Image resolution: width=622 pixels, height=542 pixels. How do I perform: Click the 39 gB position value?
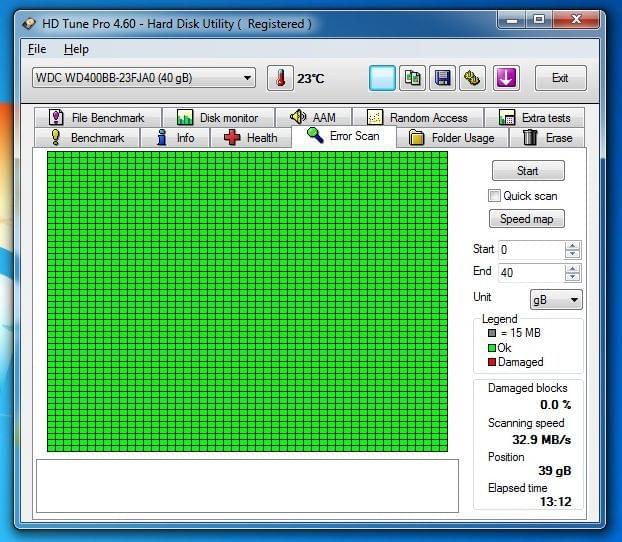[555, 471]
